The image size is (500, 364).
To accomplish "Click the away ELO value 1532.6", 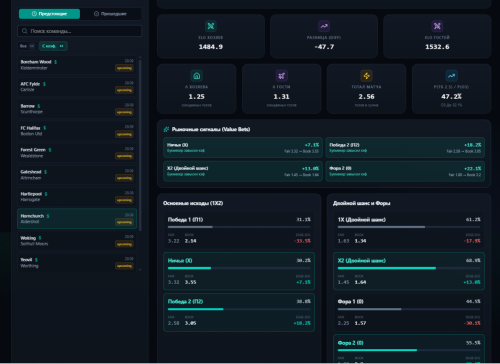I will [437, 47].
